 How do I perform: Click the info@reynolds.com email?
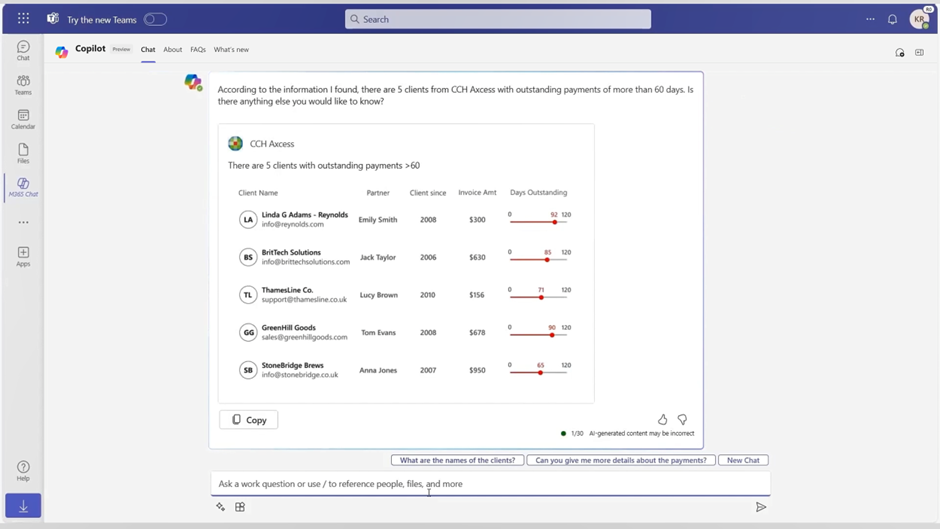293,224
